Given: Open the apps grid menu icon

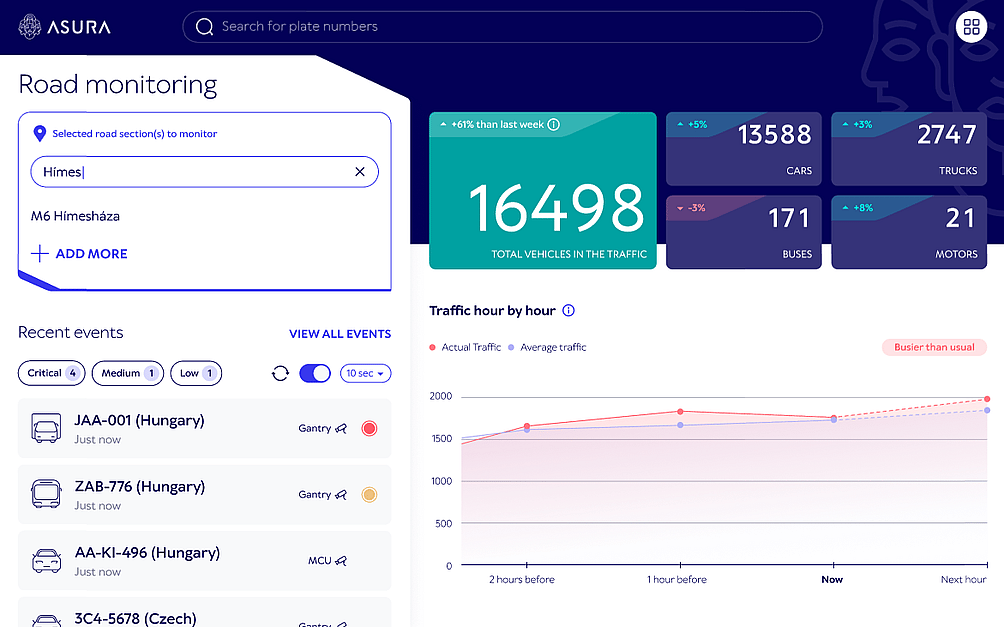Looking at the screenshot, I should click(x=971, y=27).
